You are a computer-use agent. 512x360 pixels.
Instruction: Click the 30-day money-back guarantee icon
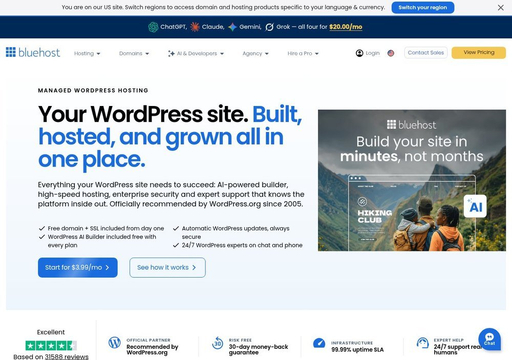(x=218, y=343)
